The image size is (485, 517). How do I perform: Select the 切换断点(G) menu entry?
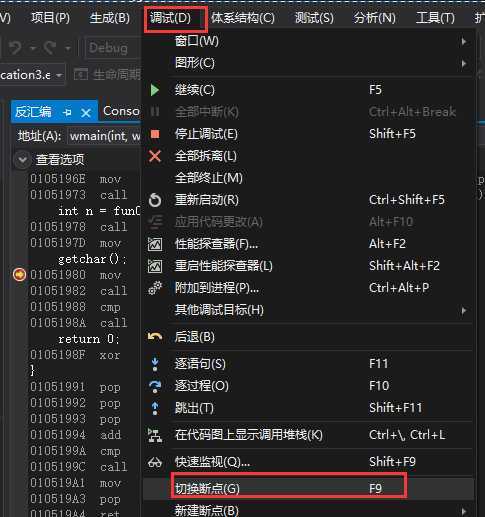coord(308,489)
